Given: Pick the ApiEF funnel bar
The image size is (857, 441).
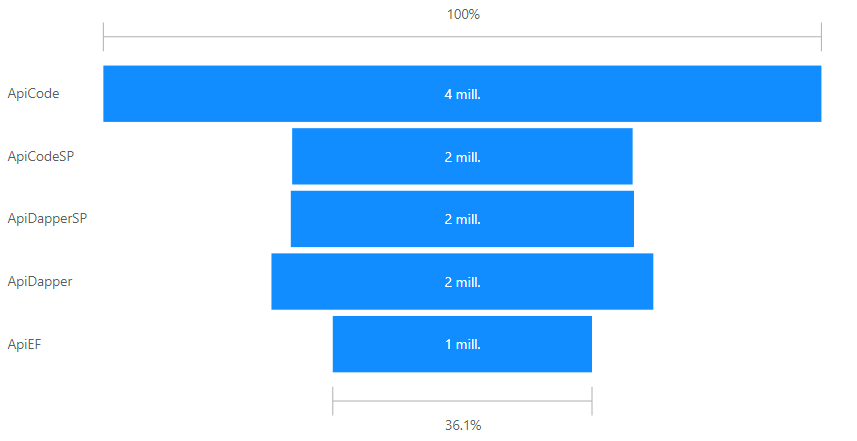Looking at the screenshot, I should 390,344.
